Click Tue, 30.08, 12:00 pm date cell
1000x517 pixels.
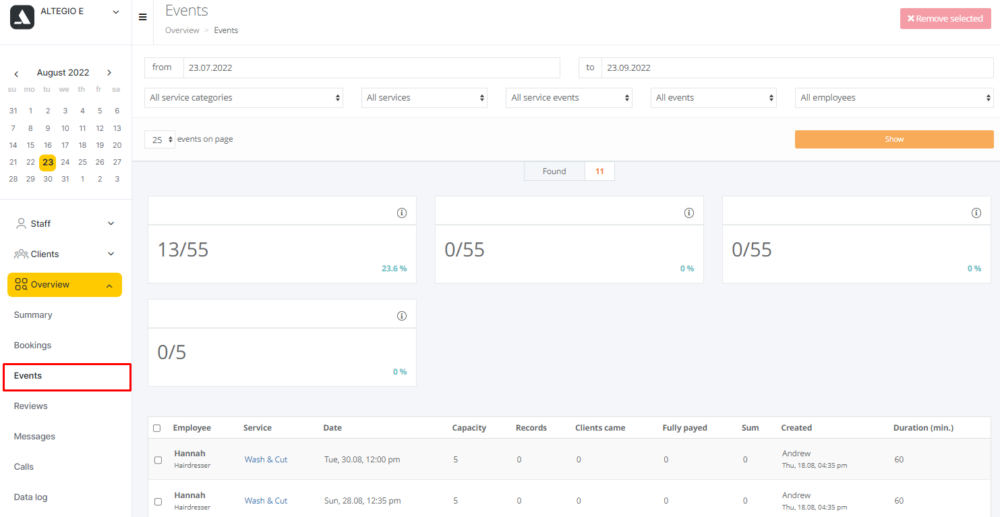click(x=362, y=460)
